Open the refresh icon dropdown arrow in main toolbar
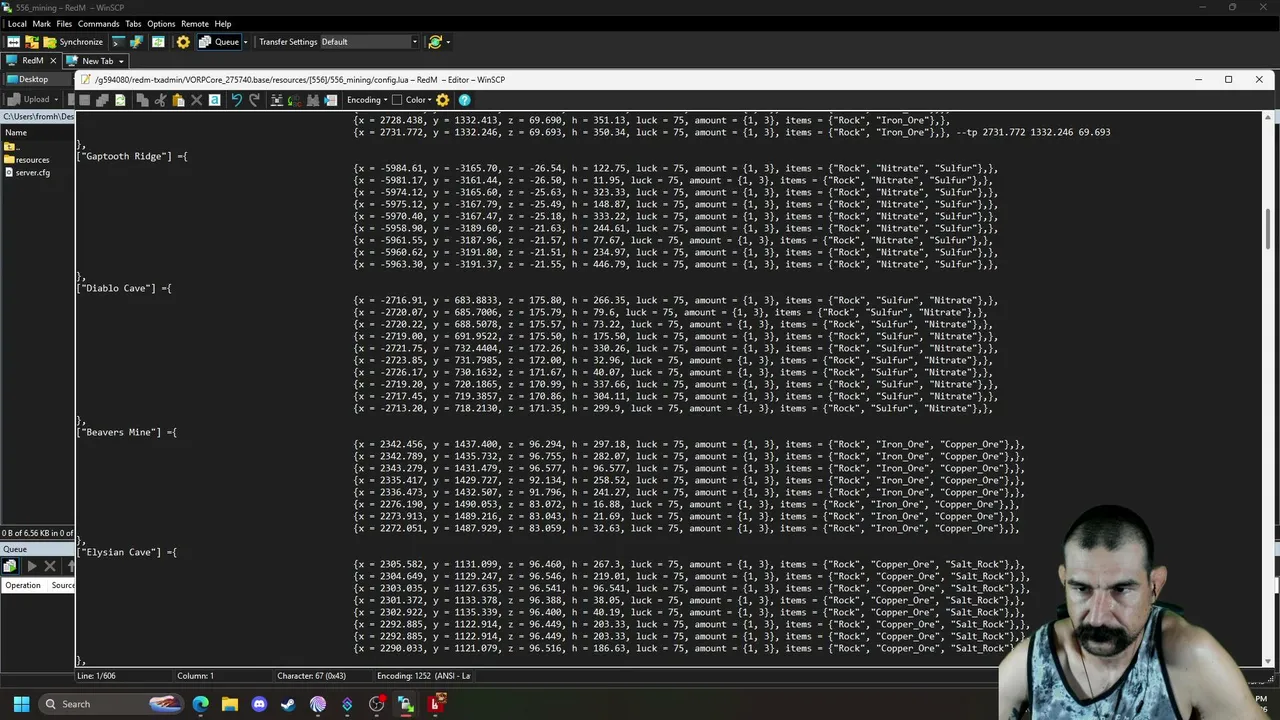The height and width of the screenshot is (720, 1280). [447, 42]
